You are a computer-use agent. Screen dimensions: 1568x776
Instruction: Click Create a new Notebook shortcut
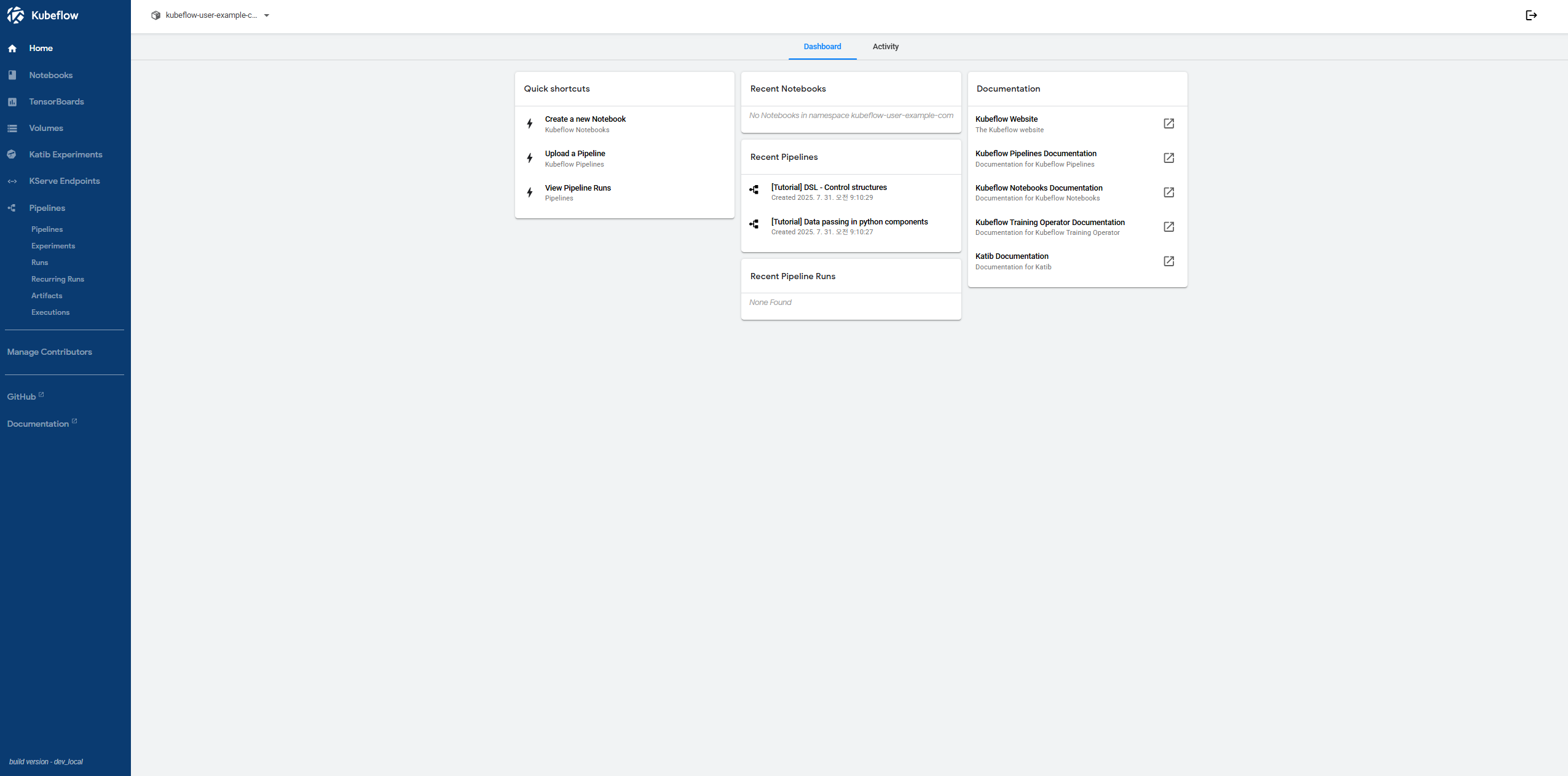coord(585,119)
